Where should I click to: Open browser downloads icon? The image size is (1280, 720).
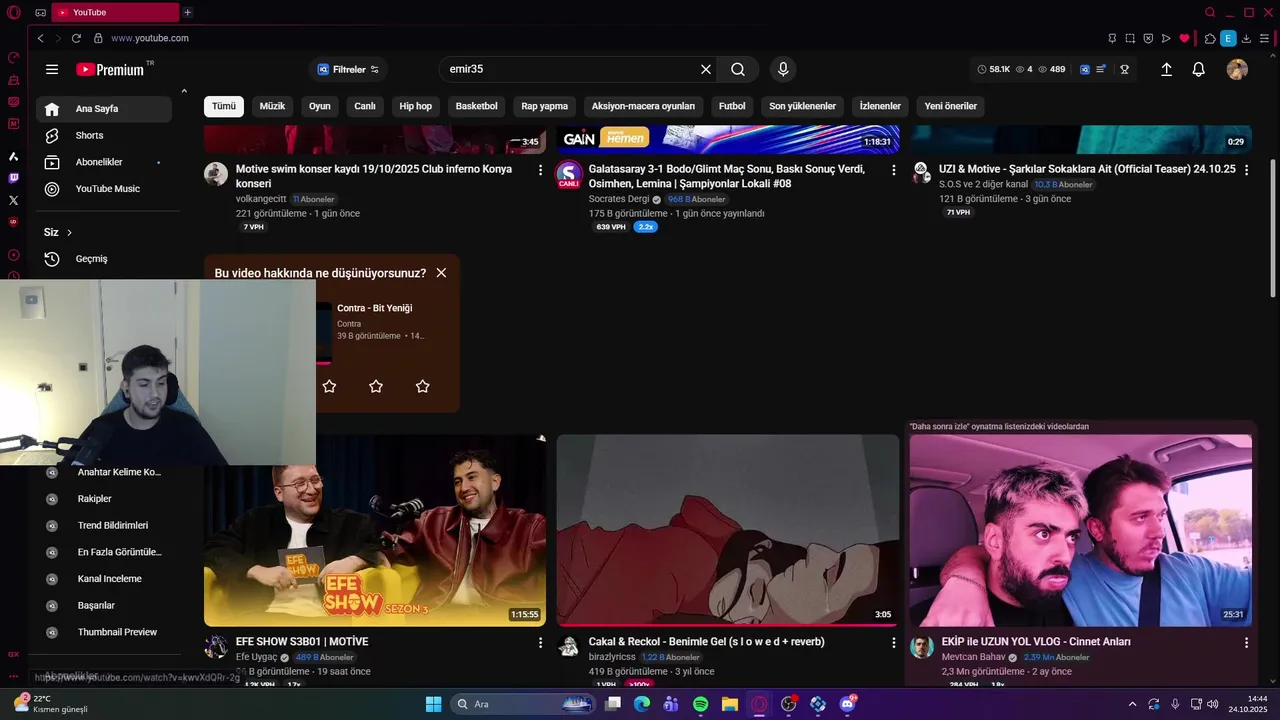tap(1246, 38)
